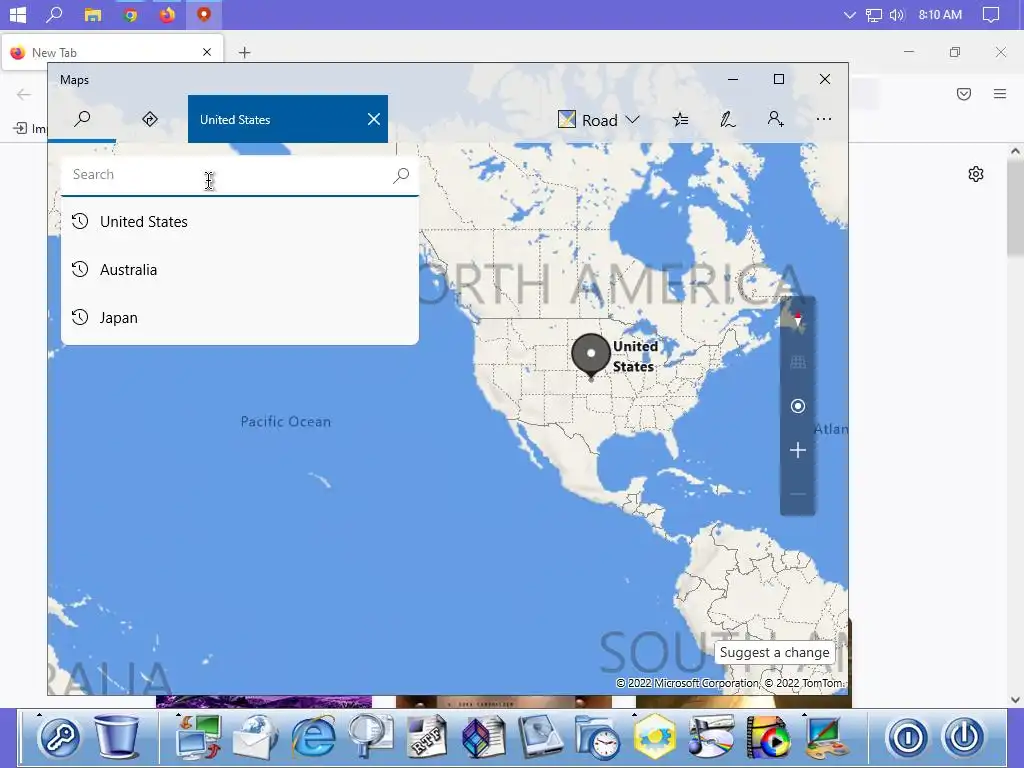The height and width of the screenshot is (768, 1024).
Task: Open the paint palette dock icon
Action: 825,737
